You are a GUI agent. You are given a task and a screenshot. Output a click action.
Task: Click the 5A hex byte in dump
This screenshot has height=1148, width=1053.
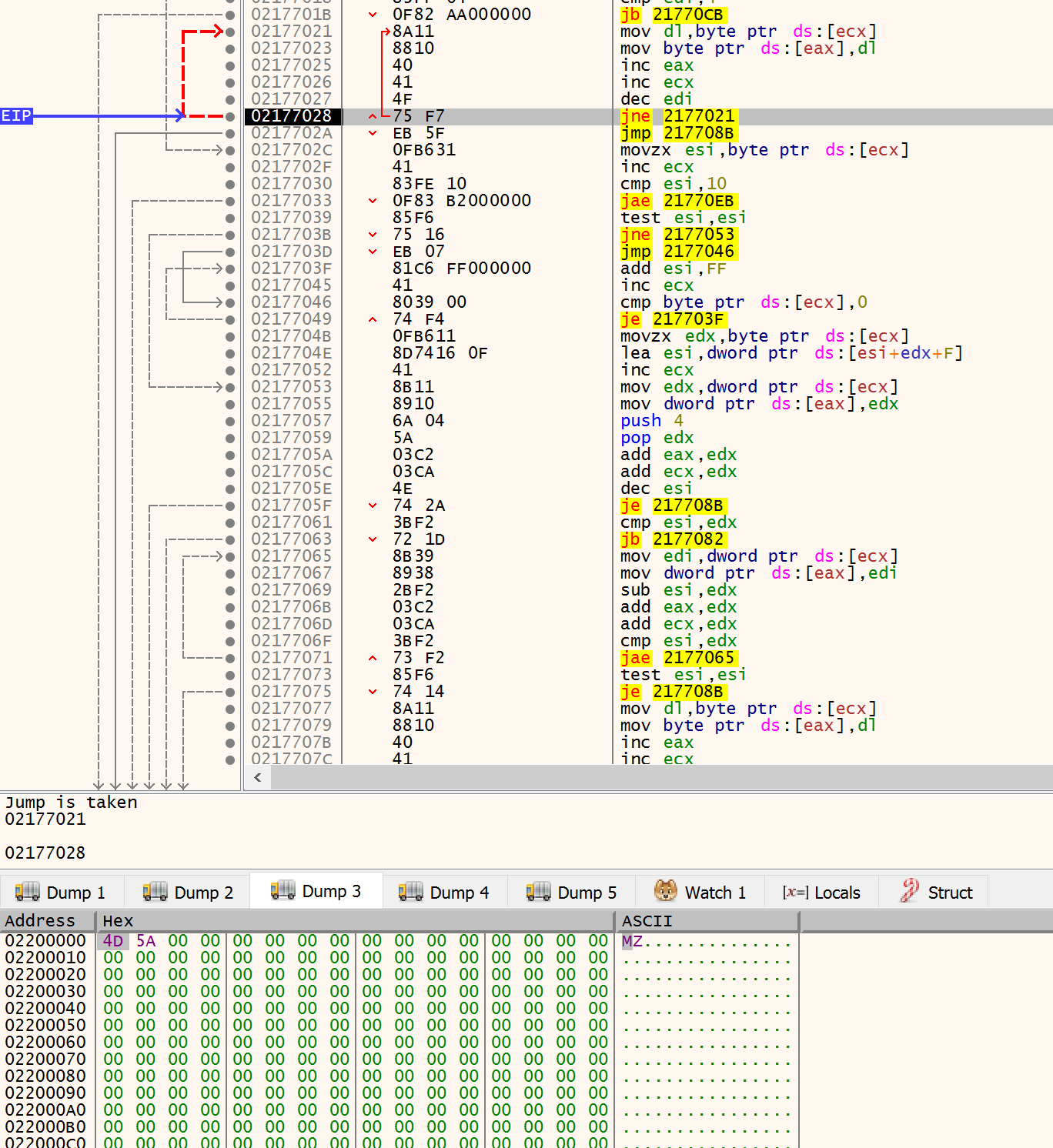click(x=145, y=941)
